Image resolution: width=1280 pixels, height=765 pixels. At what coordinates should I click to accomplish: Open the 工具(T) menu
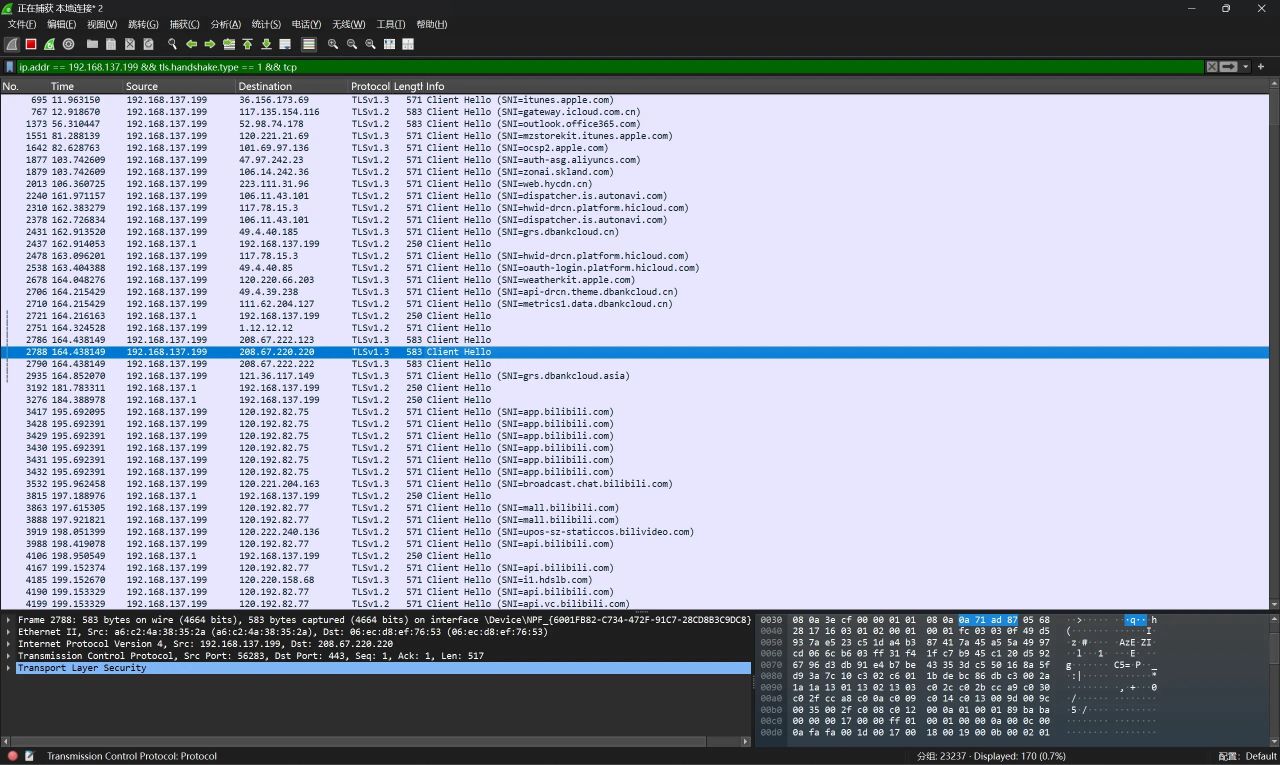[391, 24]
